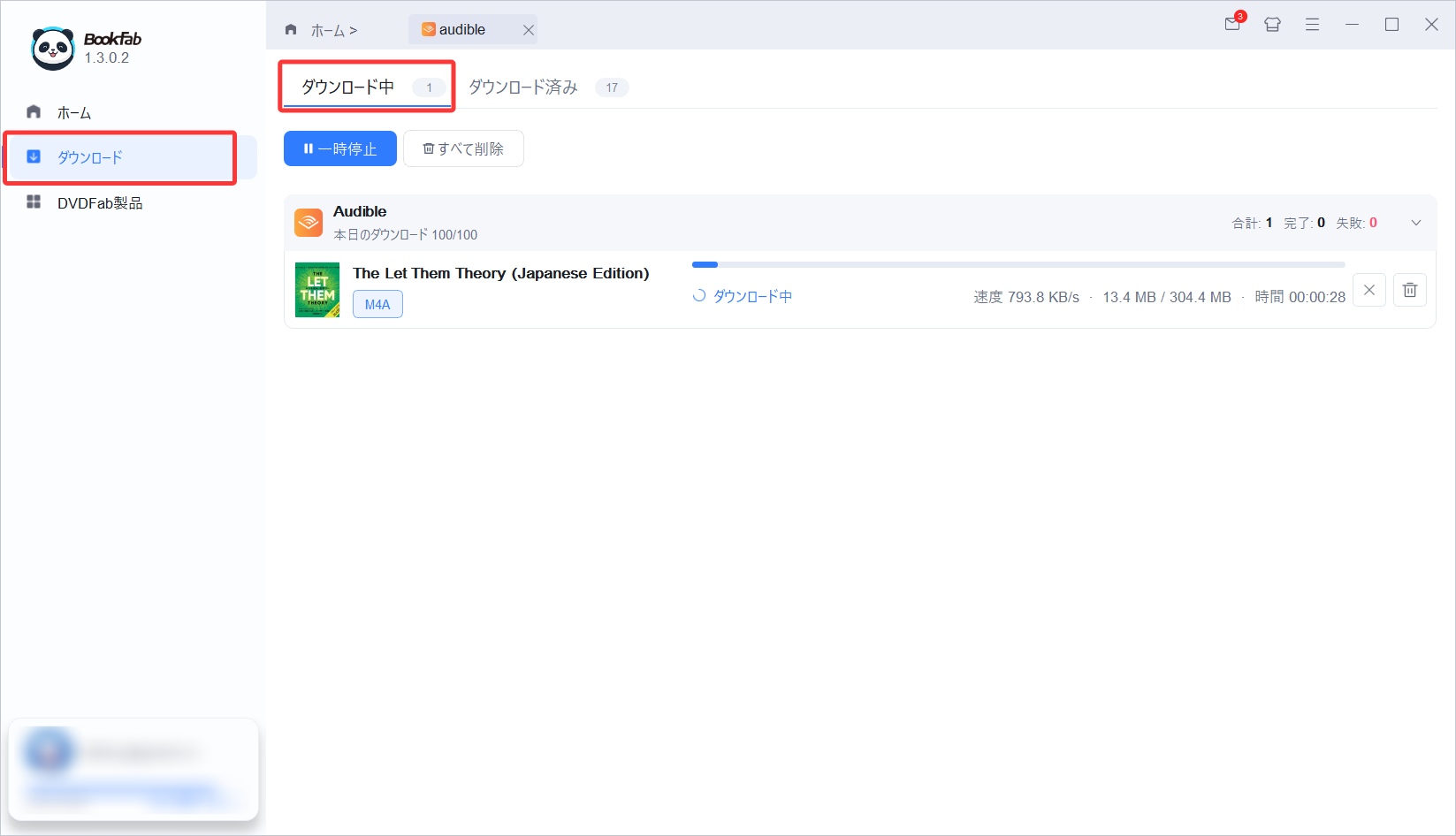Click the Audible service logo icon

(309, 223)
